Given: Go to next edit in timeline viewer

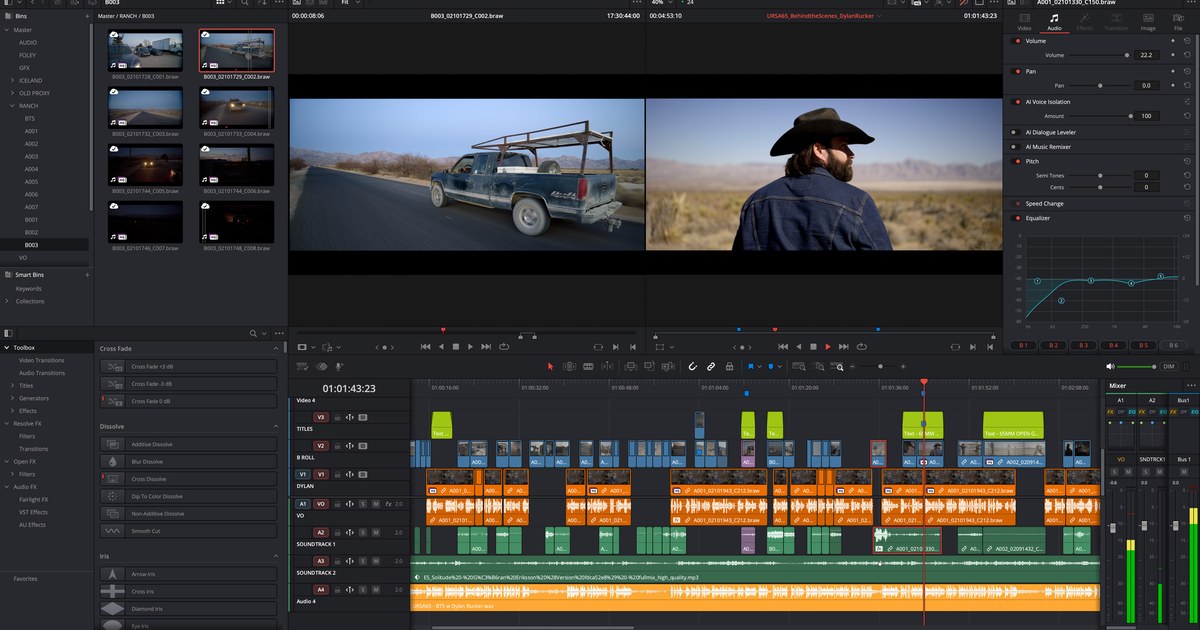Looking at the screenshot, I should click(x=843, y=346).
